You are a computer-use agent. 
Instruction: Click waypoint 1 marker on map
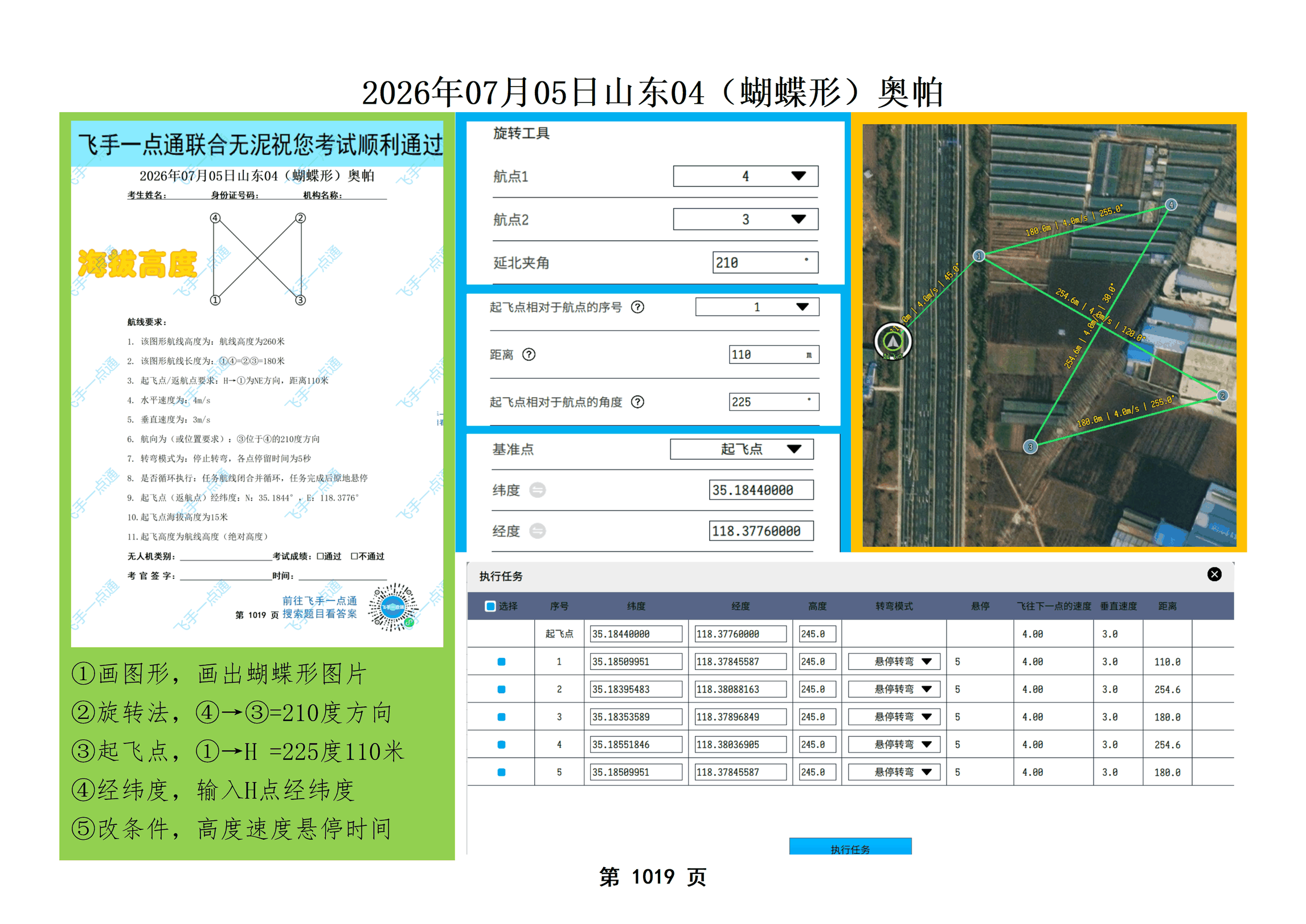coord(979,256)
